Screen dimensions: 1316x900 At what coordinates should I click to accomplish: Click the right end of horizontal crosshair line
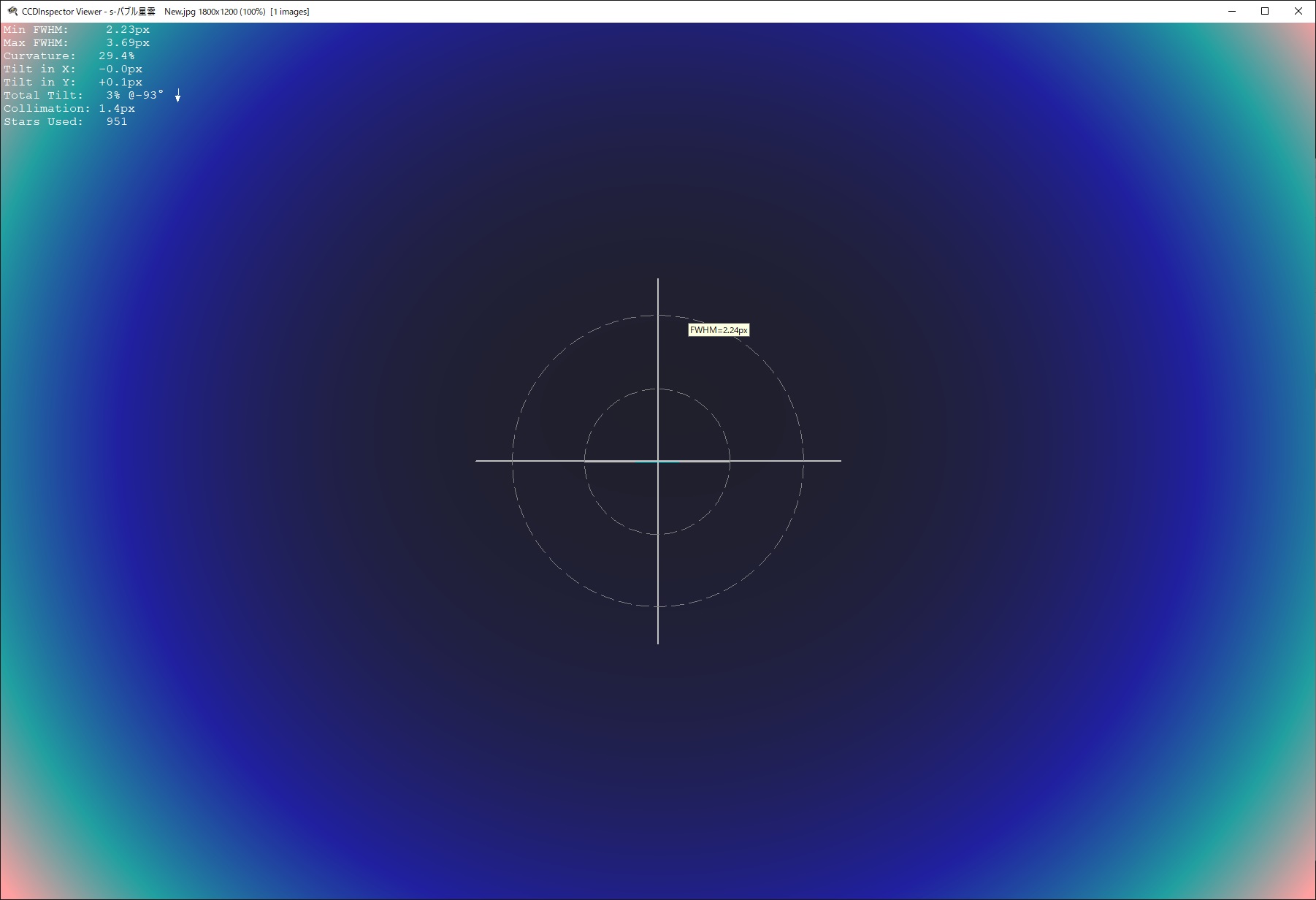click(x=838, y=461)
